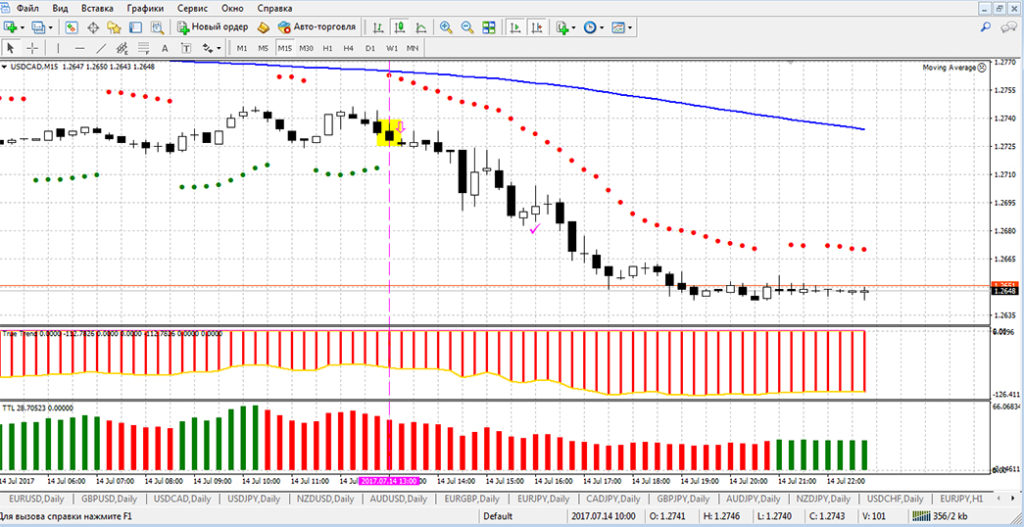1024x527 pixels.
Task: Open the Вставка menu
Action: point(97,8)
